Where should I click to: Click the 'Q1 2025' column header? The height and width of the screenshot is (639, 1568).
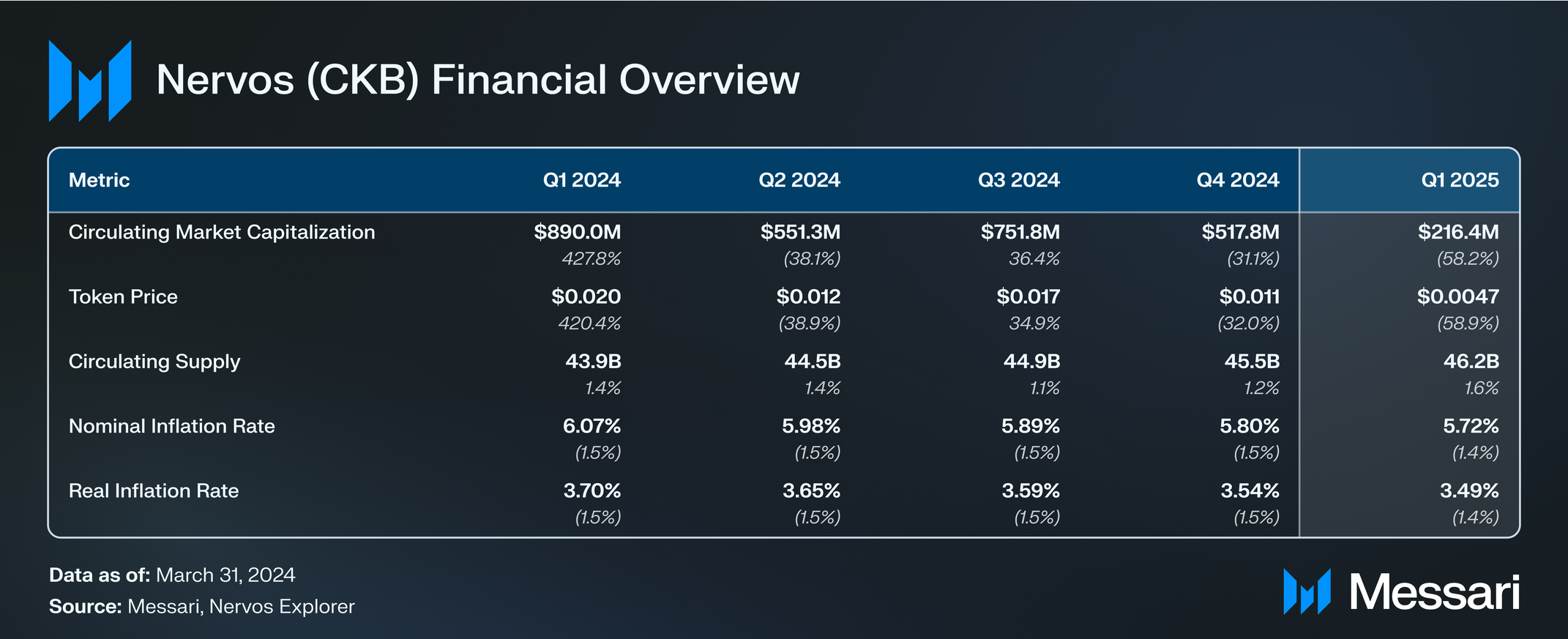click(1460, 180)
